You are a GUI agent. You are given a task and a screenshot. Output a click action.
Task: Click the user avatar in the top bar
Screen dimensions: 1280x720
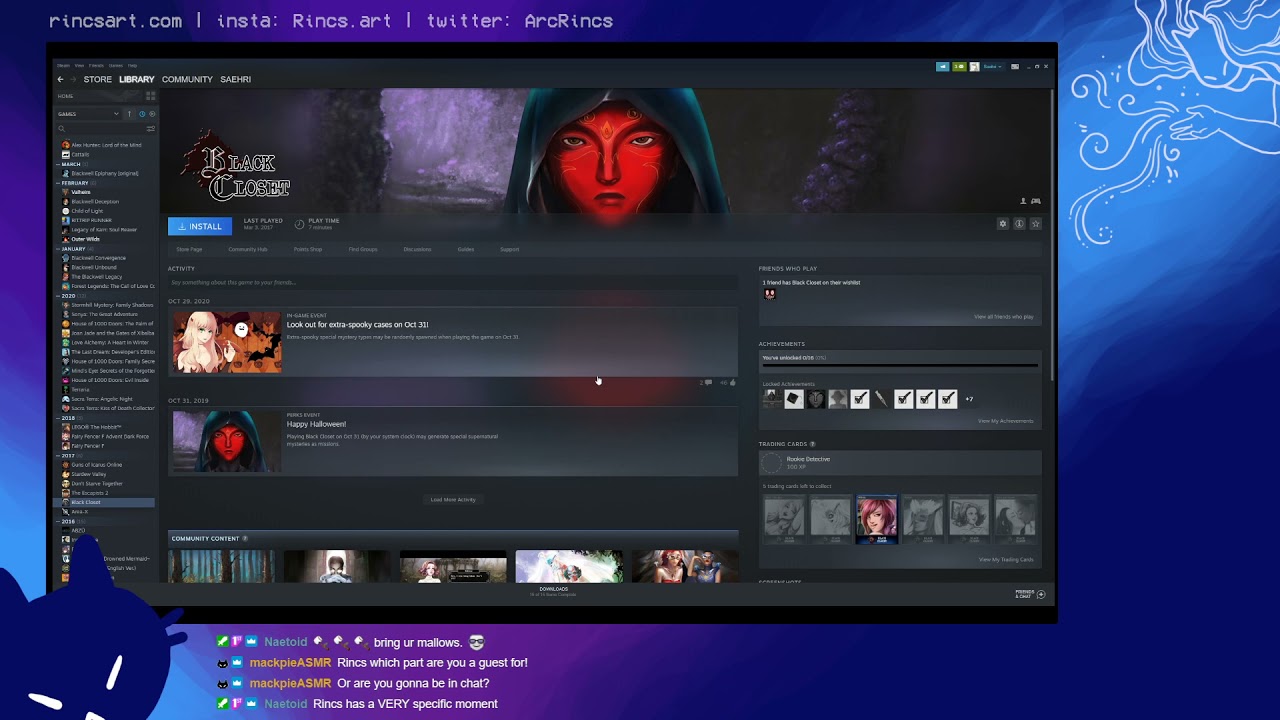974,66
